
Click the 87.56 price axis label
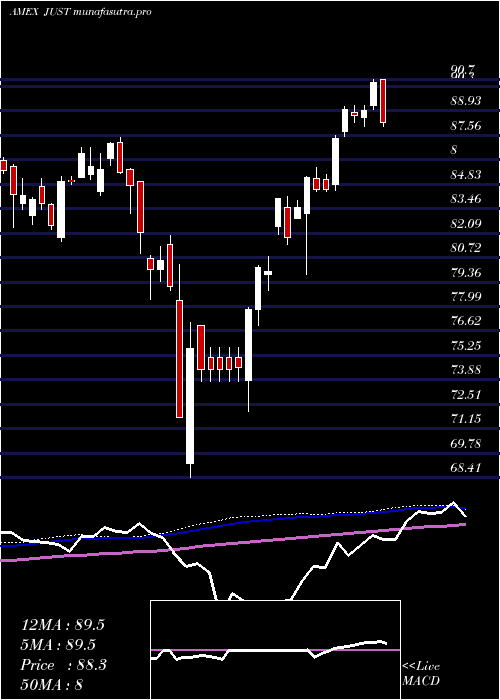[466, 125]
